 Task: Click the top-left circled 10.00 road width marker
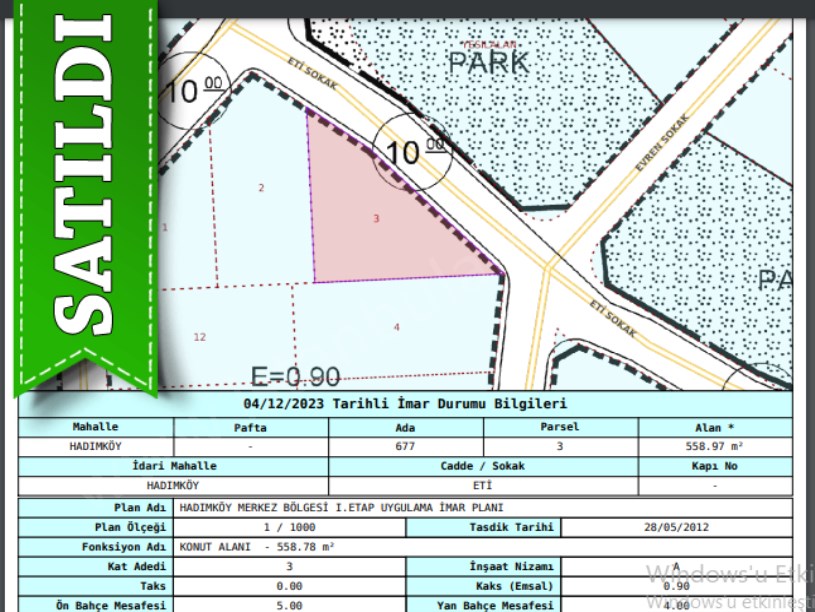pos(192,93)
